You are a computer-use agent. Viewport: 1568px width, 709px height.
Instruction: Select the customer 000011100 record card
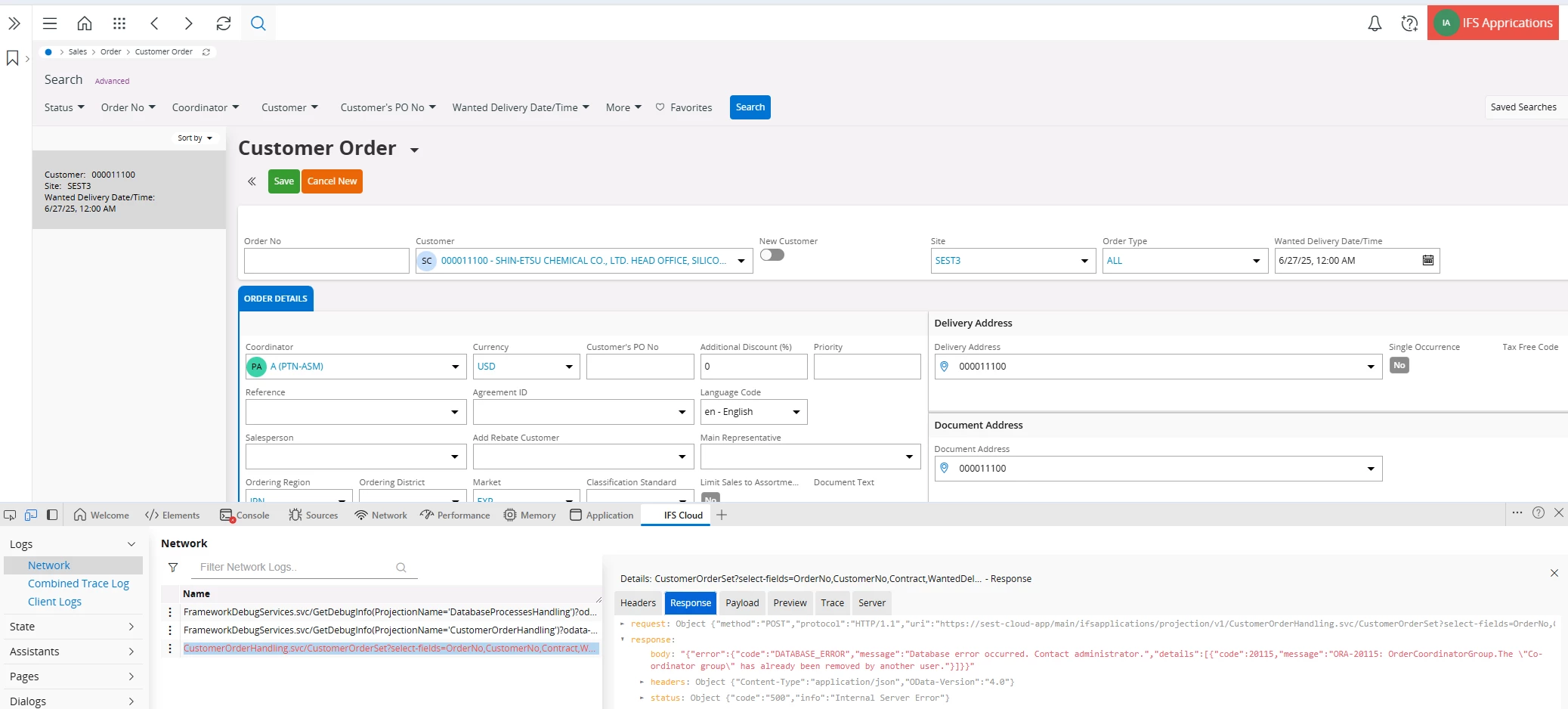129,190
